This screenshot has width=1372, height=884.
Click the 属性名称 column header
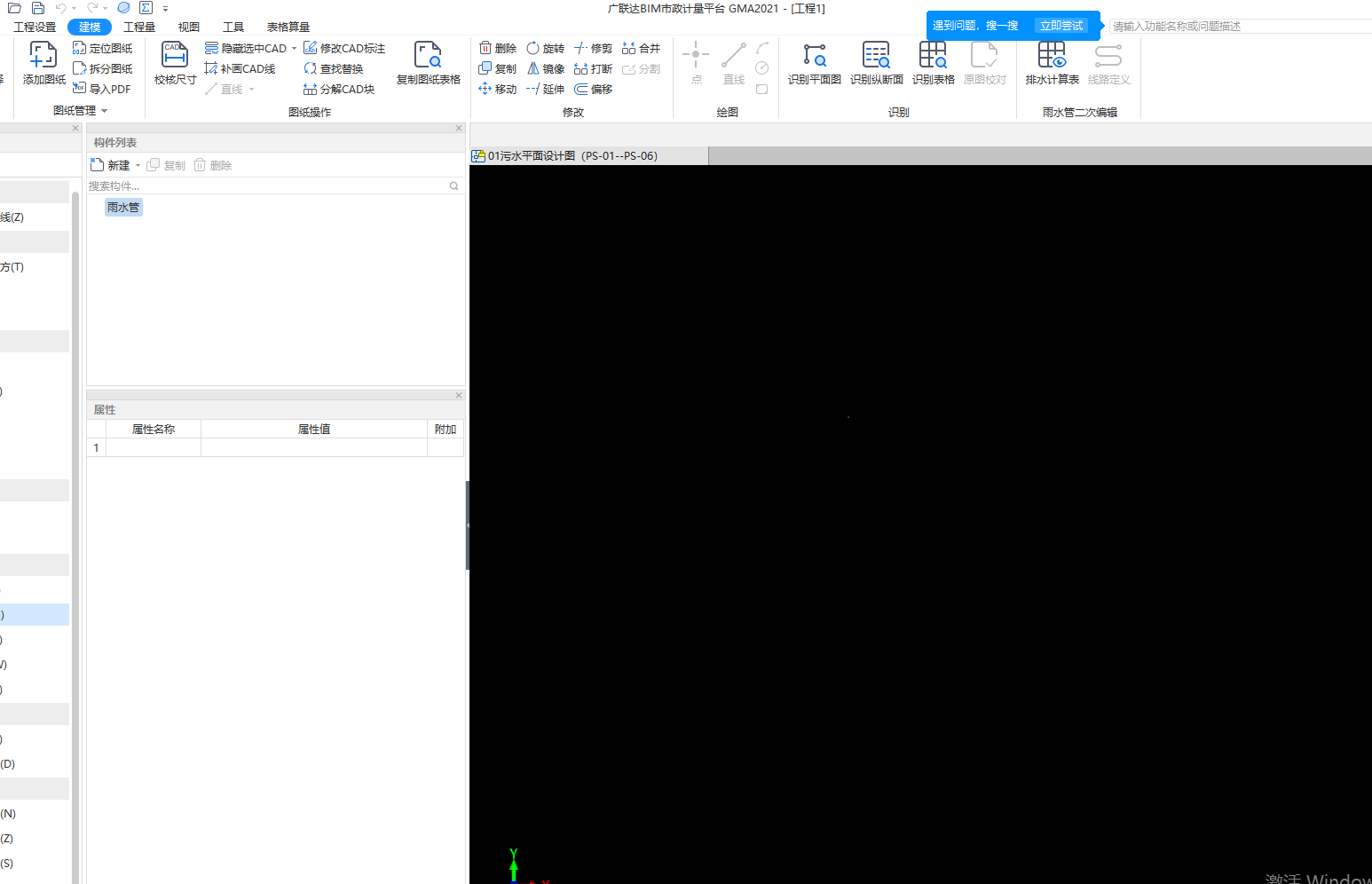coord(154,429)
